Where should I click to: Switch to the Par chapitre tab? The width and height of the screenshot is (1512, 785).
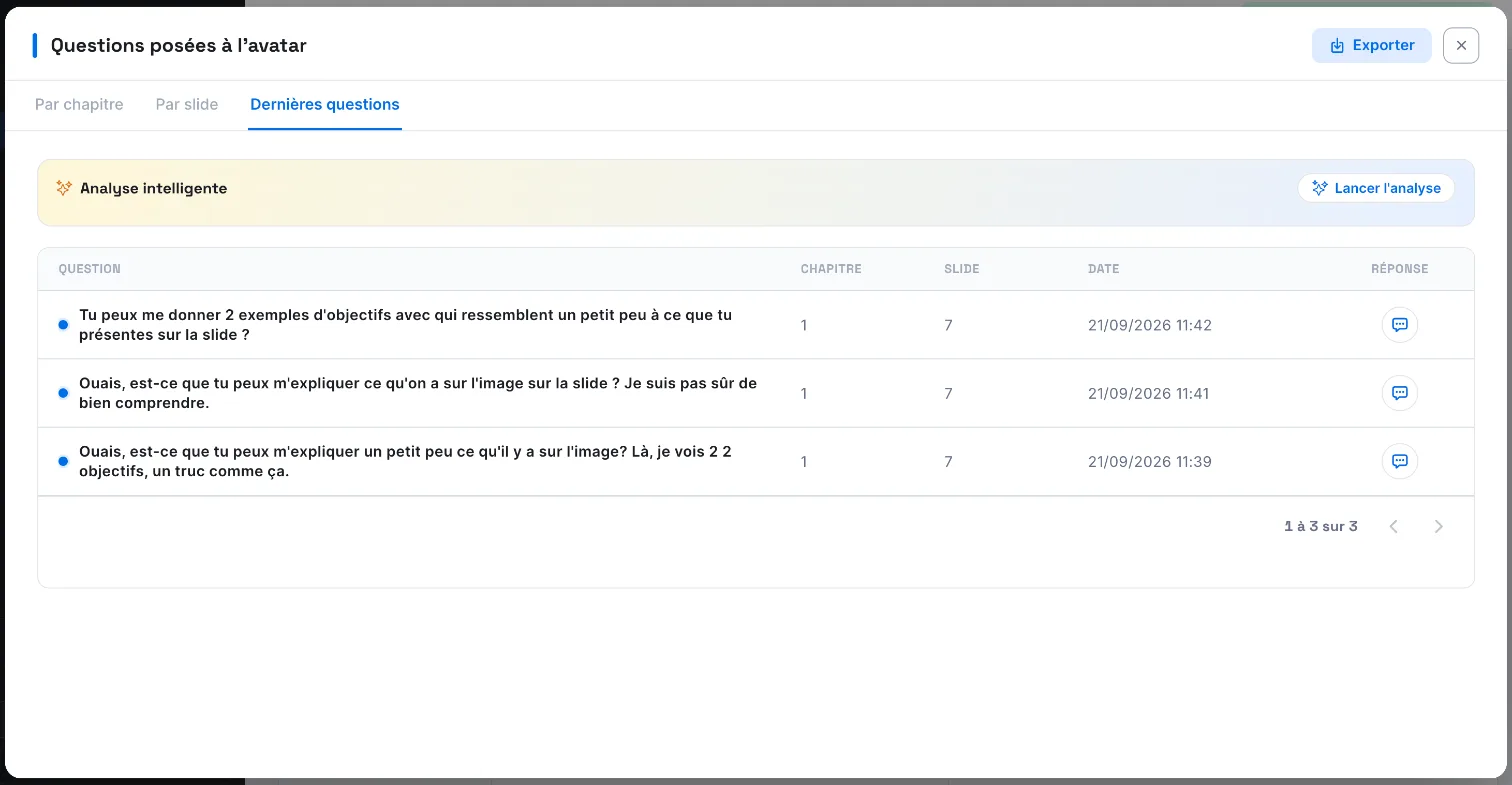click(x=79, y=104)
